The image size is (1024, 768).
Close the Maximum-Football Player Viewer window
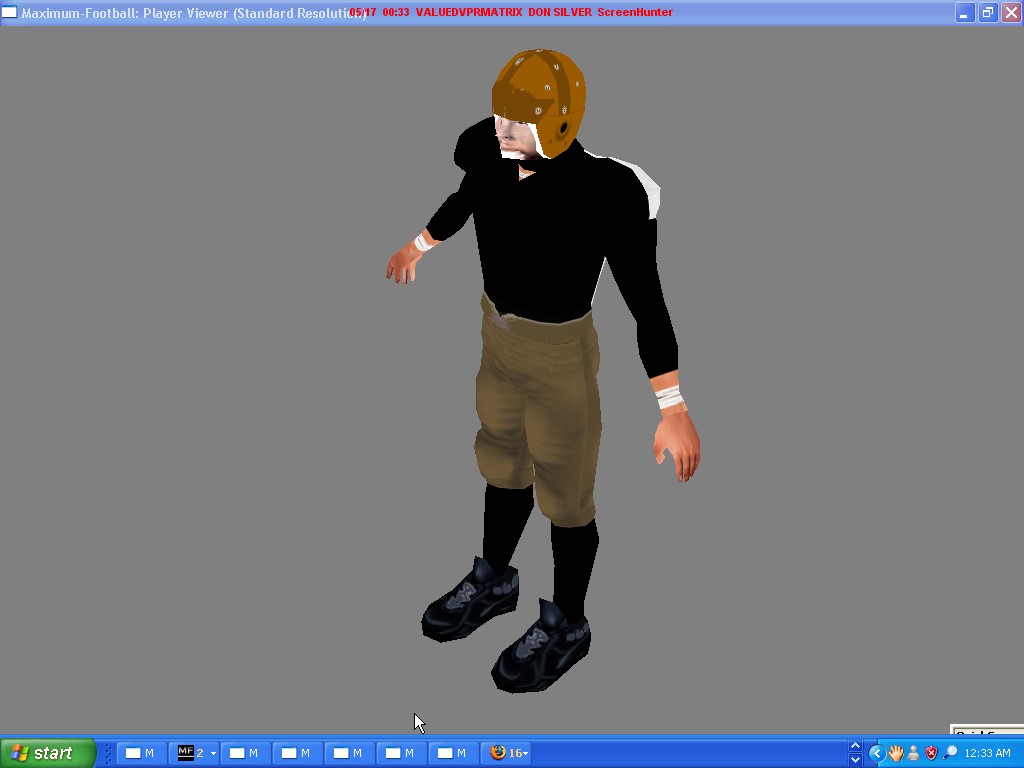coord(1011,12)
